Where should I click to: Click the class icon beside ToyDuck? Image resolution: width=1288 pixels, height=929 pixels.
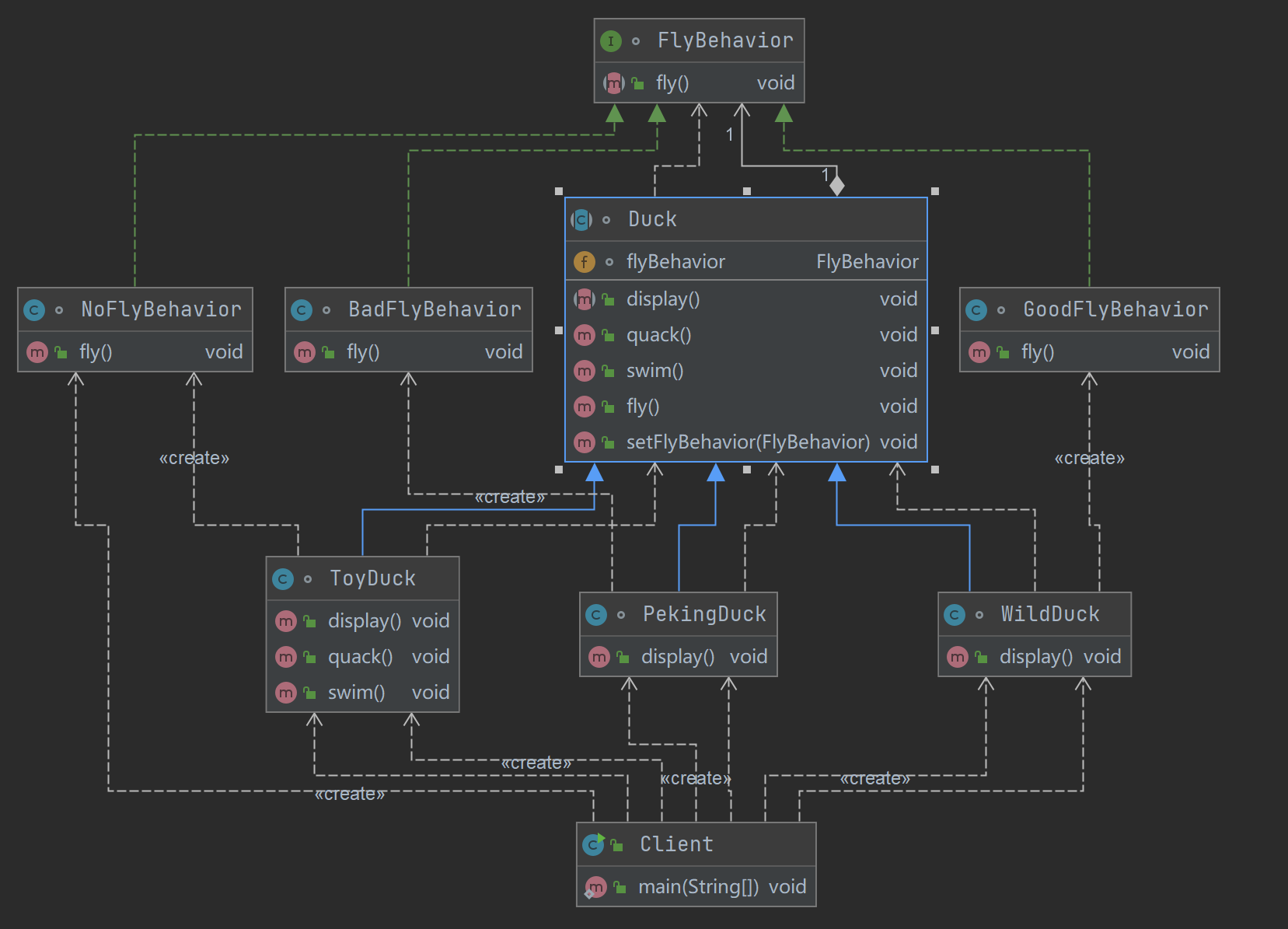coord(283,579)
